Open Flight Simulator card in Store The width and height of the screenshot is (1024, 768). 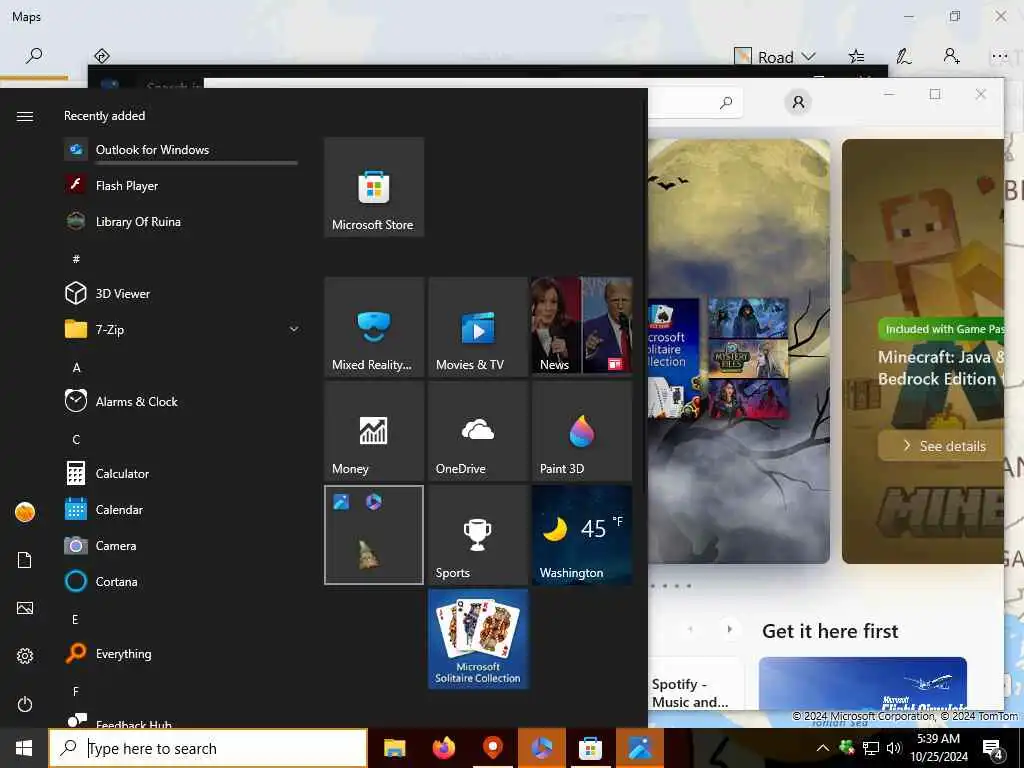point(863,684)
